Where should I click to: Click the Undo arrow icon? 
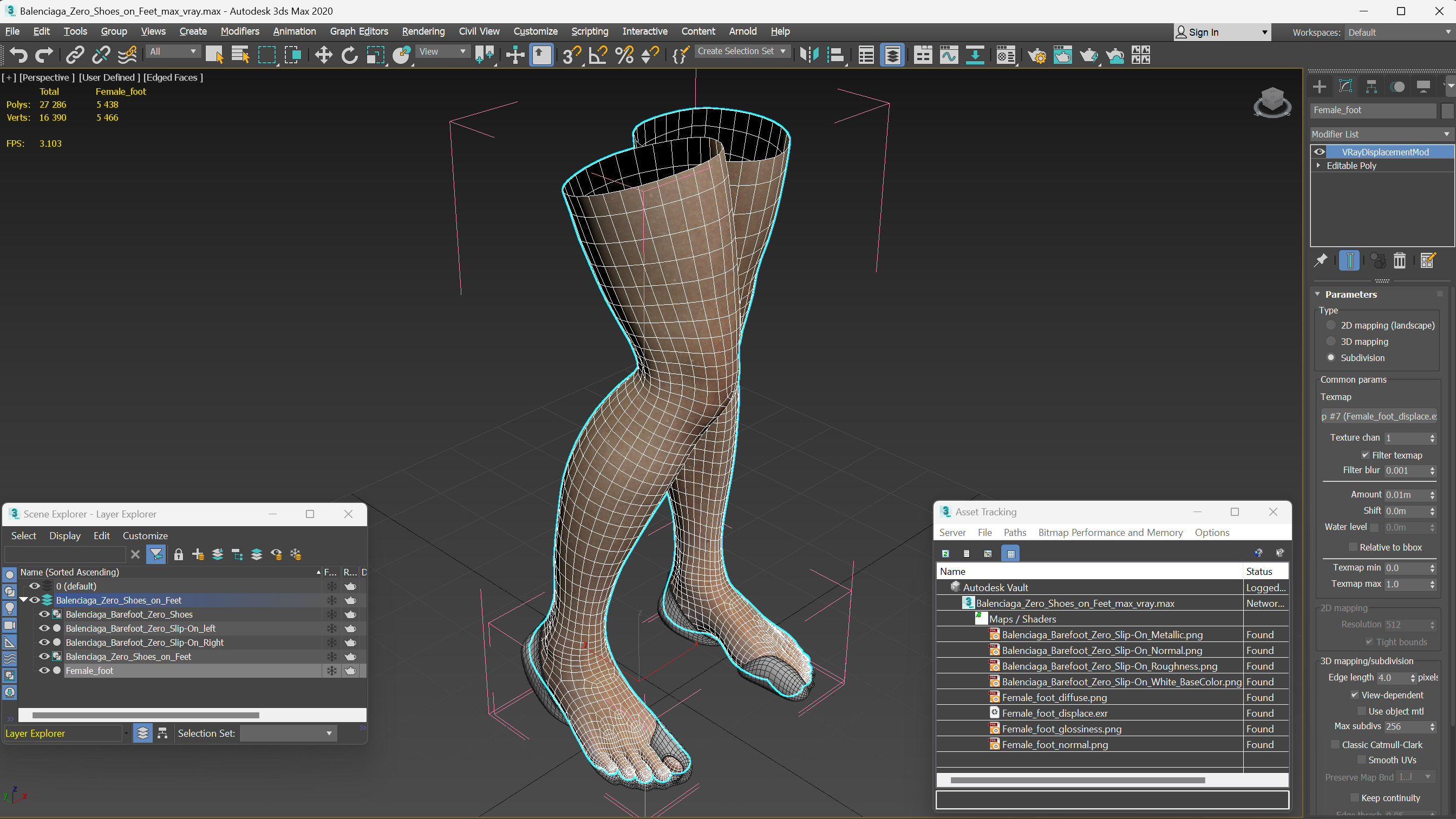[x=18, y=55]
